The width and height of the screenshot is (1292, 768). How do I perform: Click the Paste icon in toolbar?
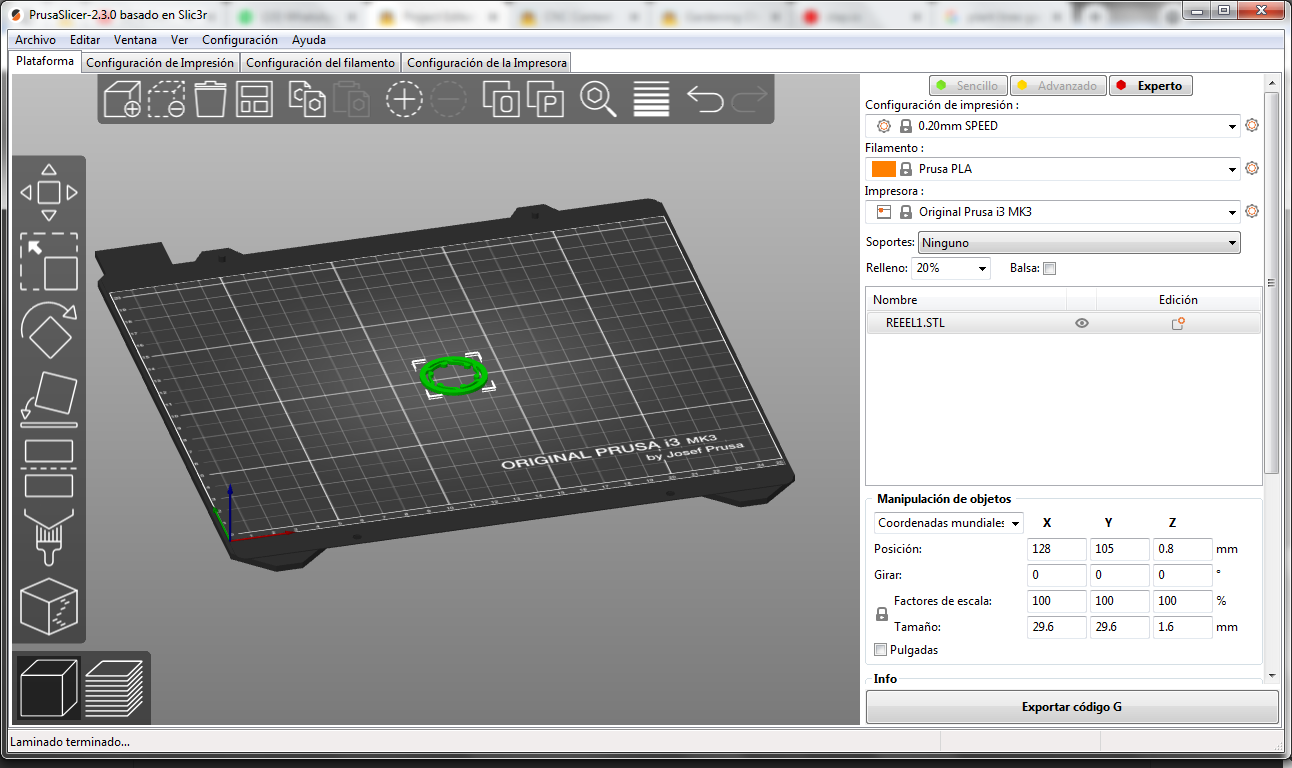coord(351,100)
